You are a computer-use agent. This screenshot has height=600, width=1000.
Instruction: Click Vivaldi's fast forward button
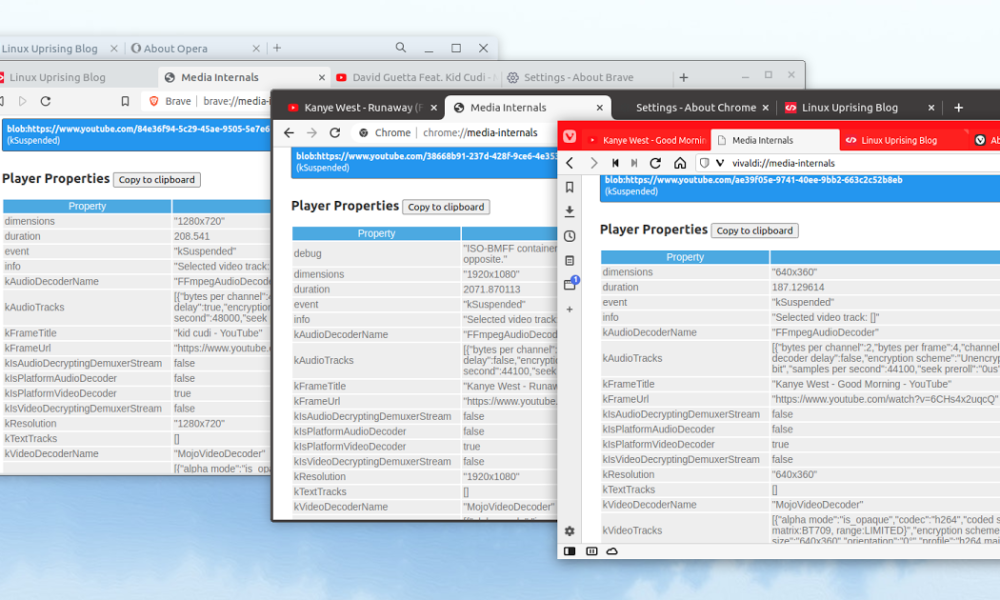(x=634, y=163)
